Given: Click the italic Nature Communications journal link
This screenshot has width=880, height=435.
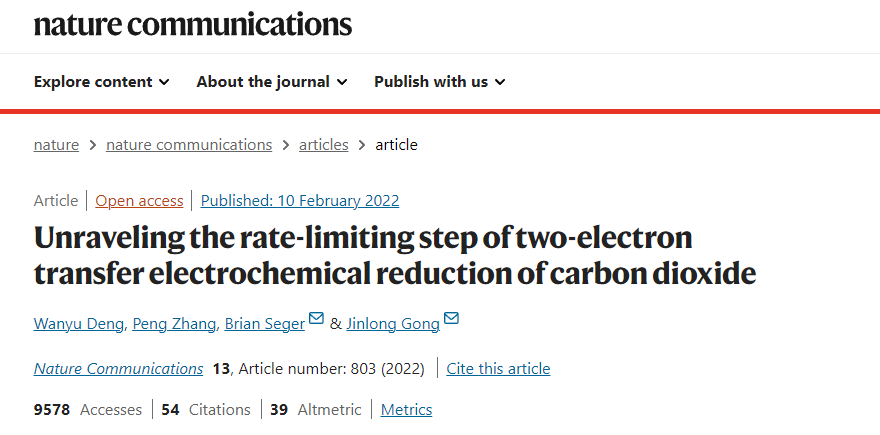Looking at the screenshot, I should click(x=118, y=369).
